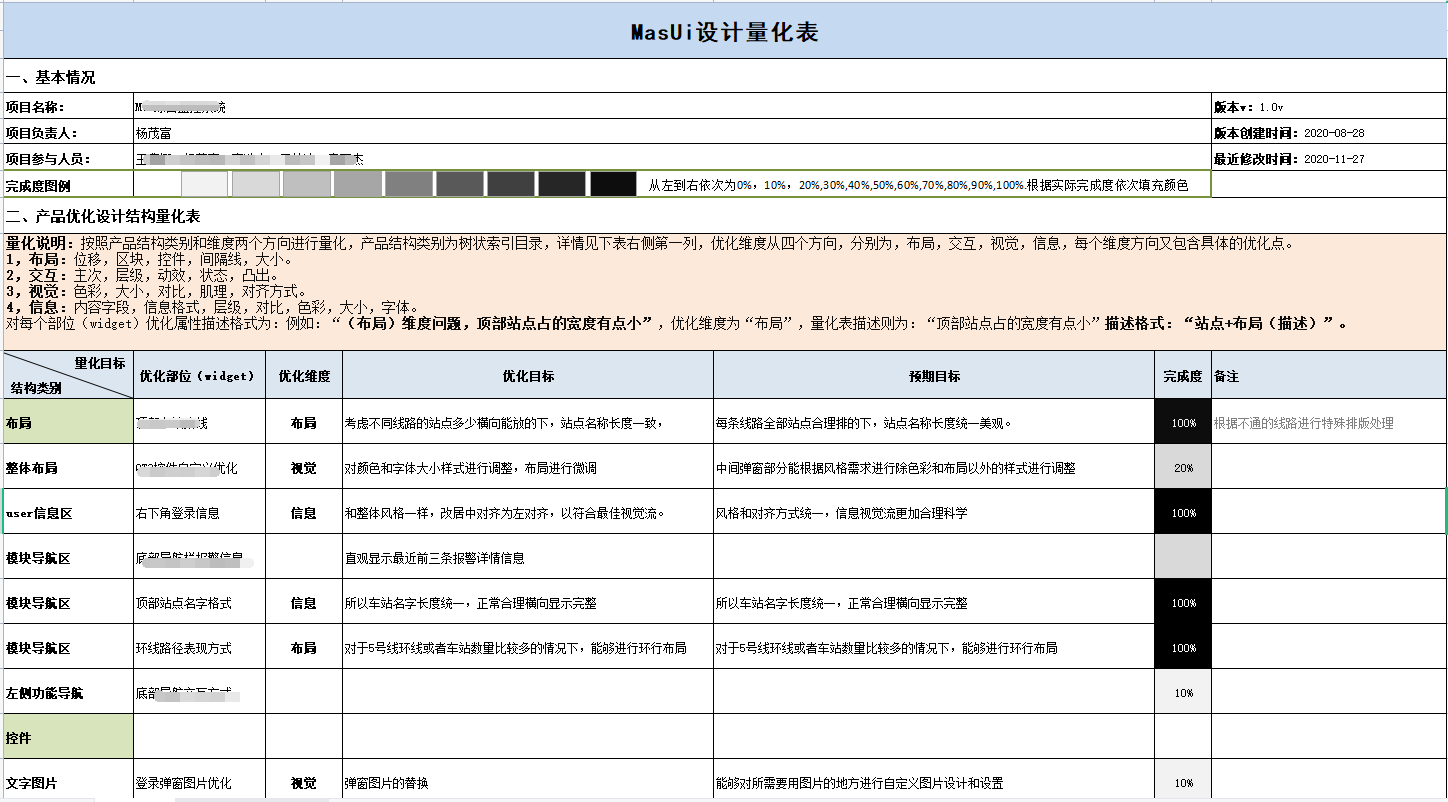This screenshot has width=1448, height=802.
Task: Select the 完成度 column header
Action: point(1183,376)
